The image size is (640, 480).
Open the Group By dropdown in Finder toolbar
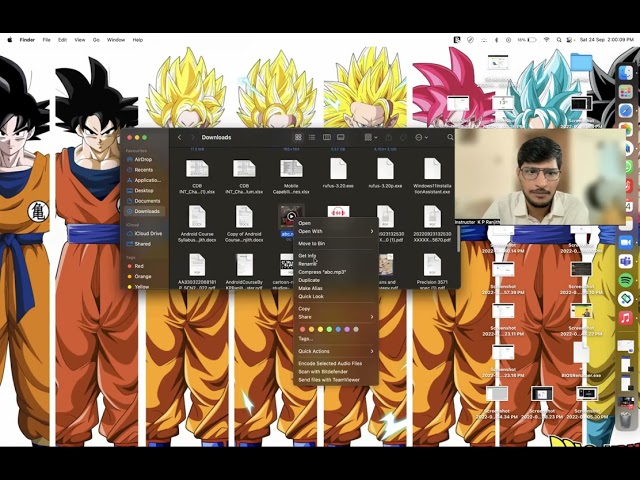tap(371, 138)
